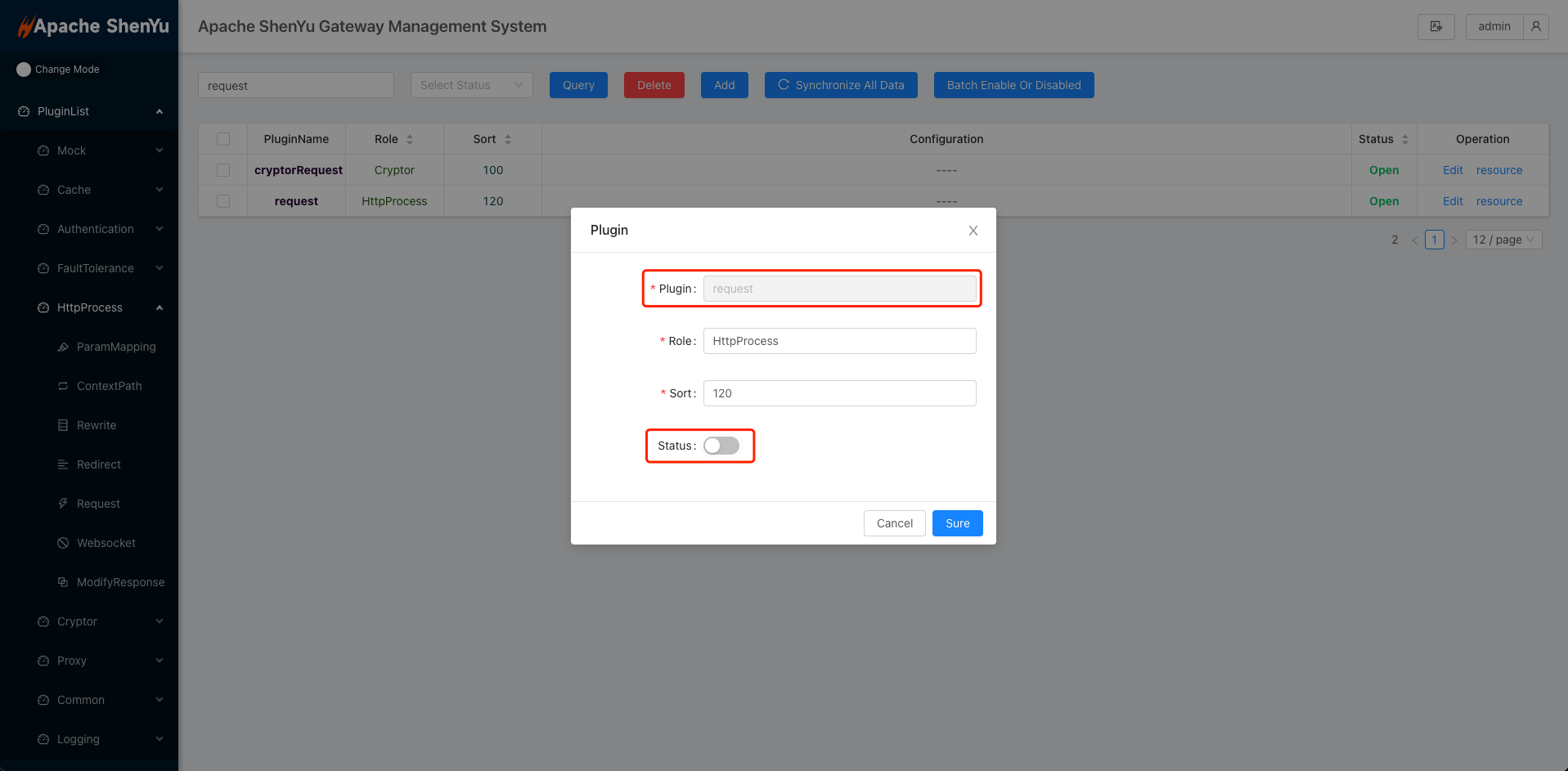Image resolution: width=1568 pixels, height=771 pixels.
Task: Toggle the Status switch in Plugin dialog
Action: point(721,446)
